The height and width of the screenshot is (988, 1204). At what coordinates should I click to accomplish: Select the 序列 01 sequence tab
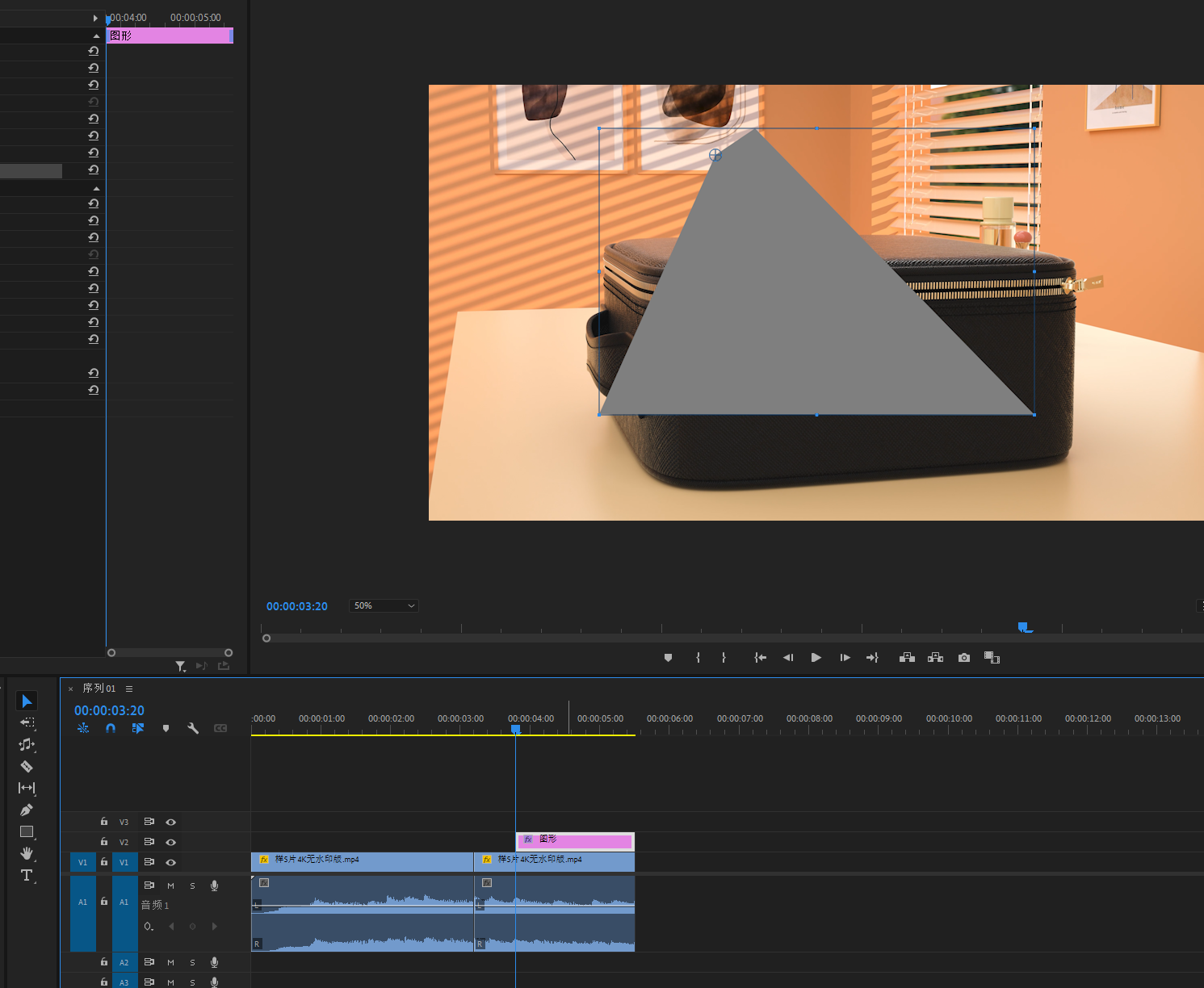[99, 689]
